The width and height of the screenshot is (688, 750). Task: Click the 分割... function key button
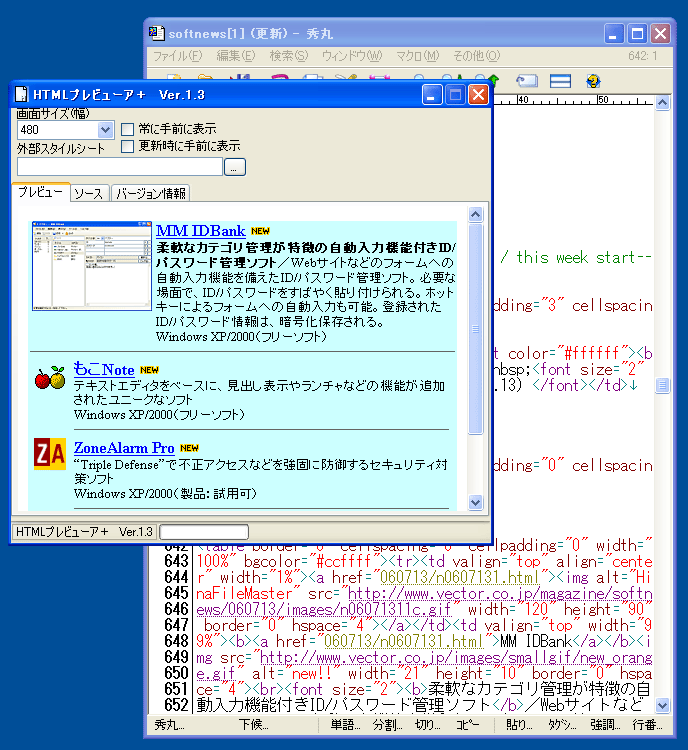[x=387, y=725]
